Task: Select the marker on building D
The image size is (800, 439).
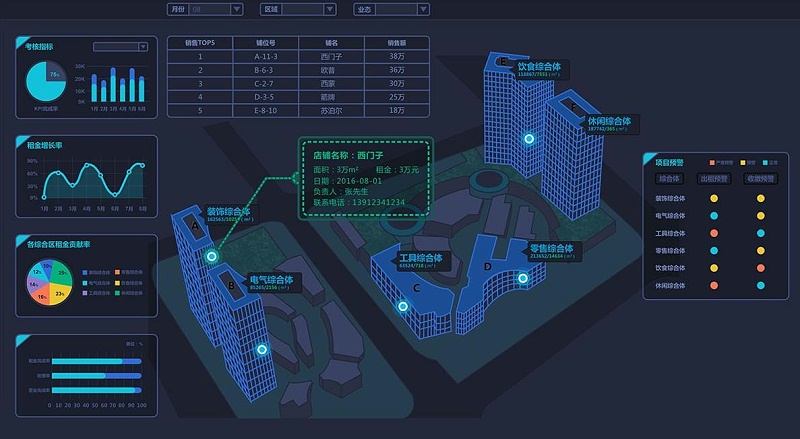Action: tap(522, 278)
